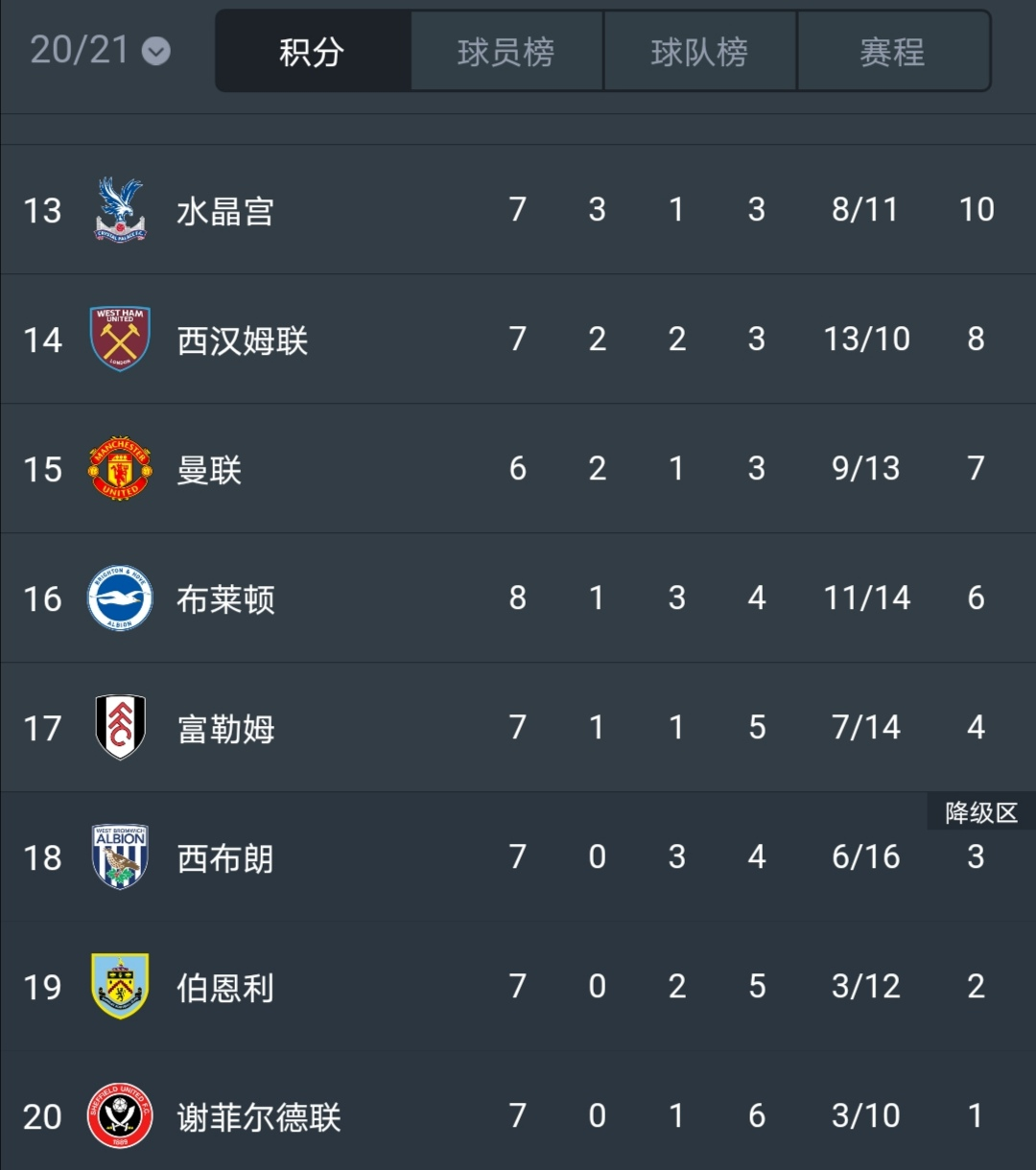Viewport: 1036px width, 1170px height.
Task: Open the 水晶宫 team name link
Action: click(x=225, y=211)
